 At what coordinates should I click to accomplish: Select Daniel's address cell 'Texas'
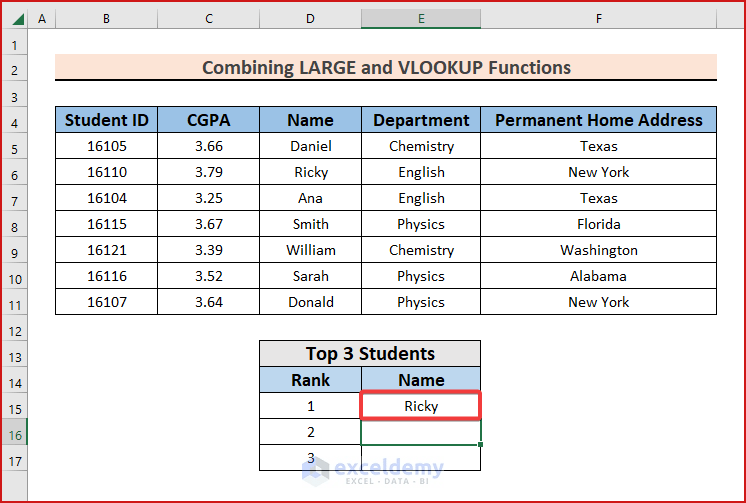[x=599, y=146]
